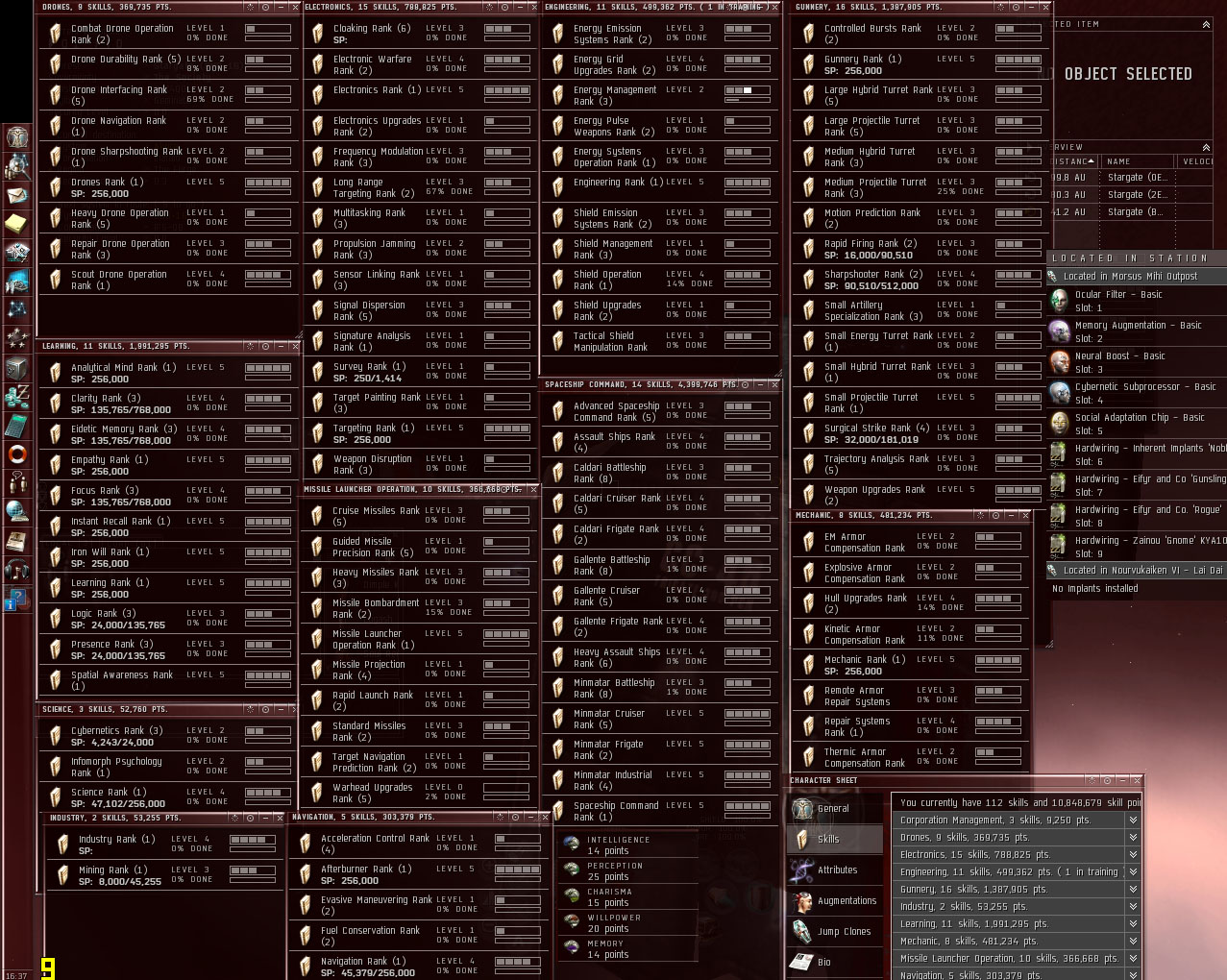
Task: Sort overview by Distance column
Action: click(1076, 161)
